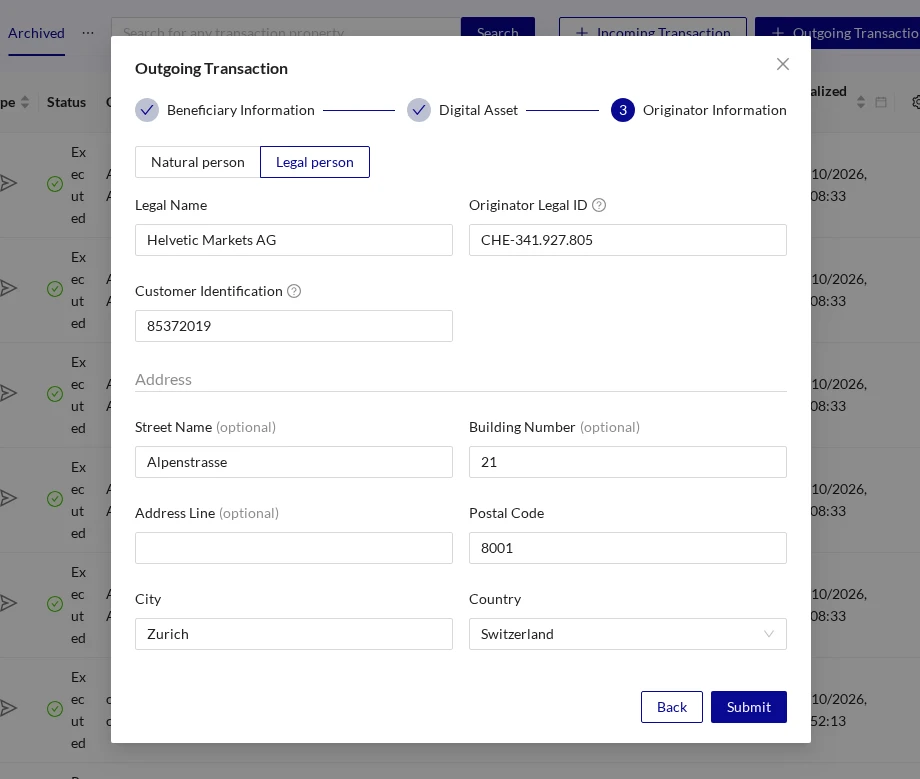
Task: Click the Building Number field
Action: [627, 462]
